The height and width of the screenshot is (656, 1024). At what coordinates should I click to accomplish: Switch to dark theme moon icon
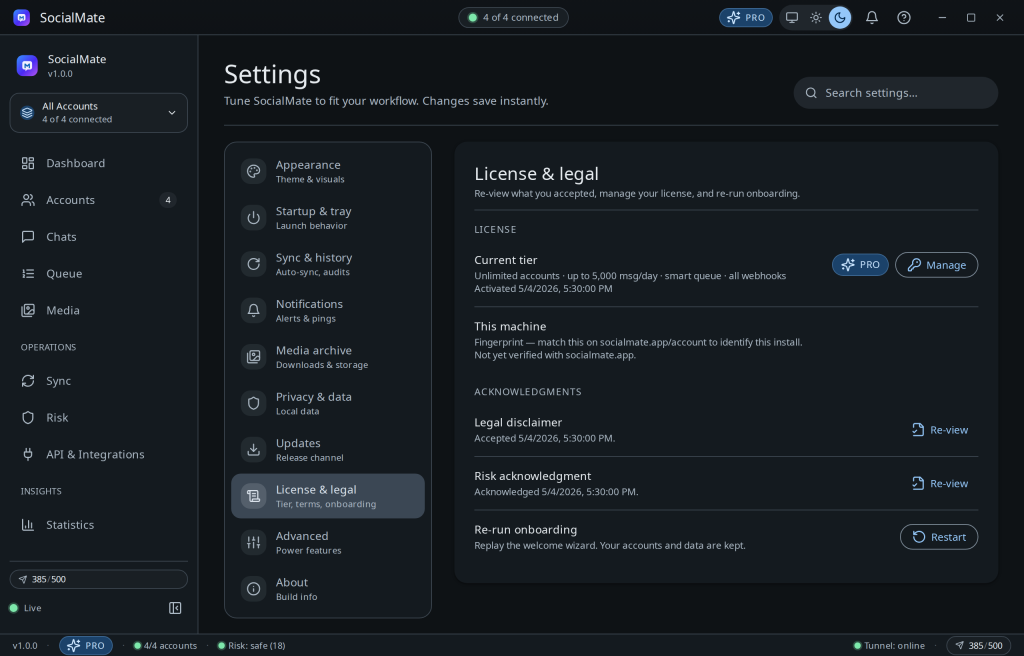840,18
